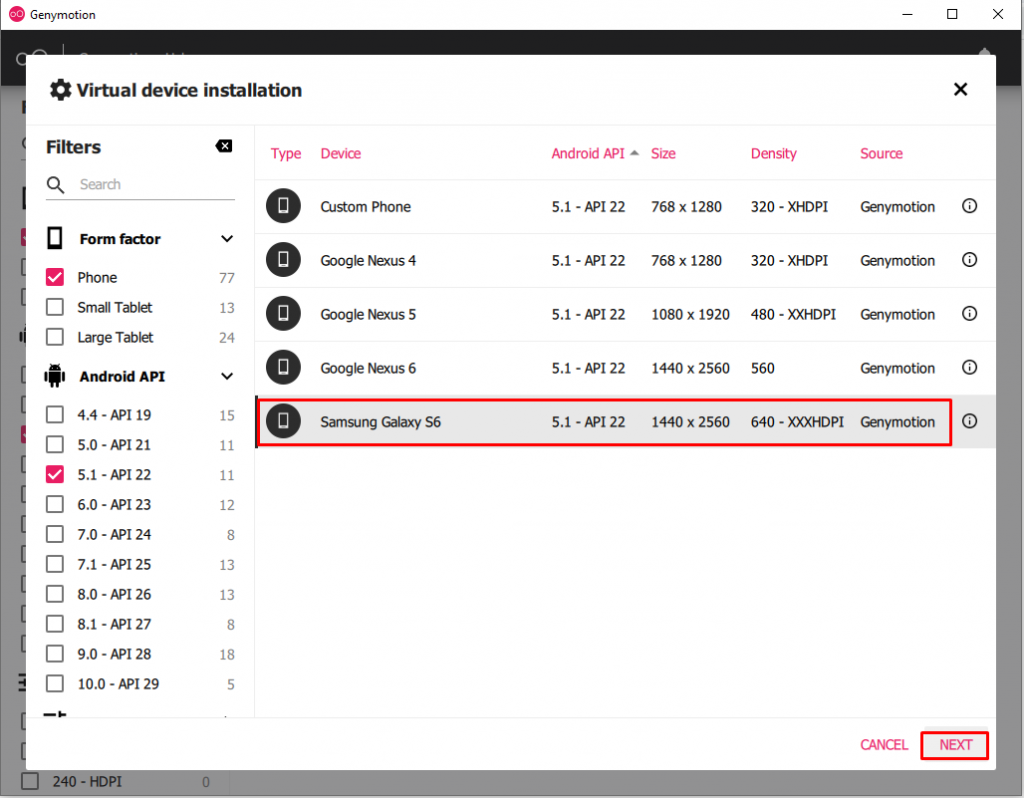Uncheck the 5.1 - API 22 filter
The width and height of the screenshot is (1024, 798).
click(x=55, y=475)
